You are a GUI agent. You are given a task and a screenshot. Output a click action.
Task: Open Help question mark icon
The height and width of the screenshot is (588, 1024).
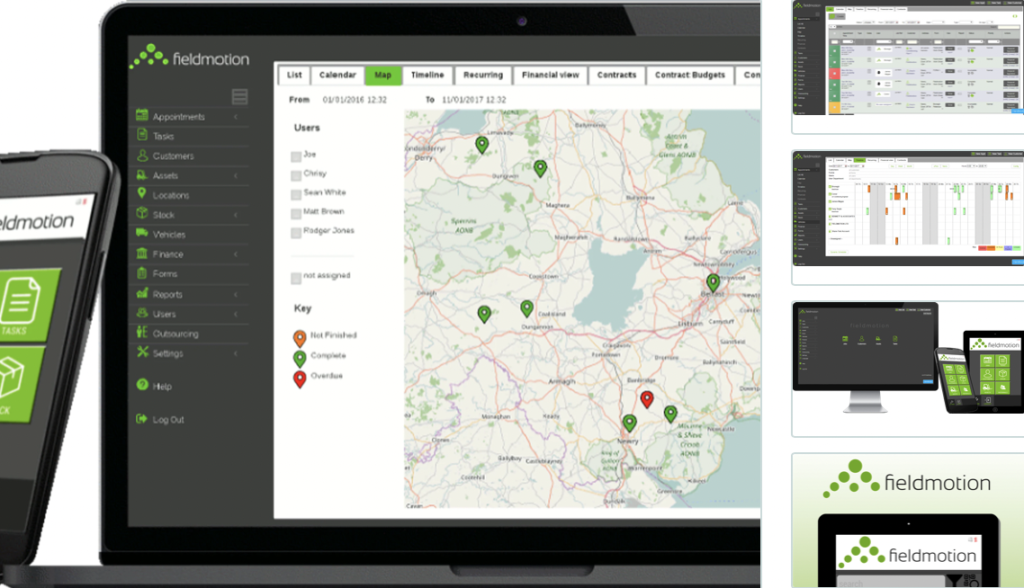coord(142,385)
